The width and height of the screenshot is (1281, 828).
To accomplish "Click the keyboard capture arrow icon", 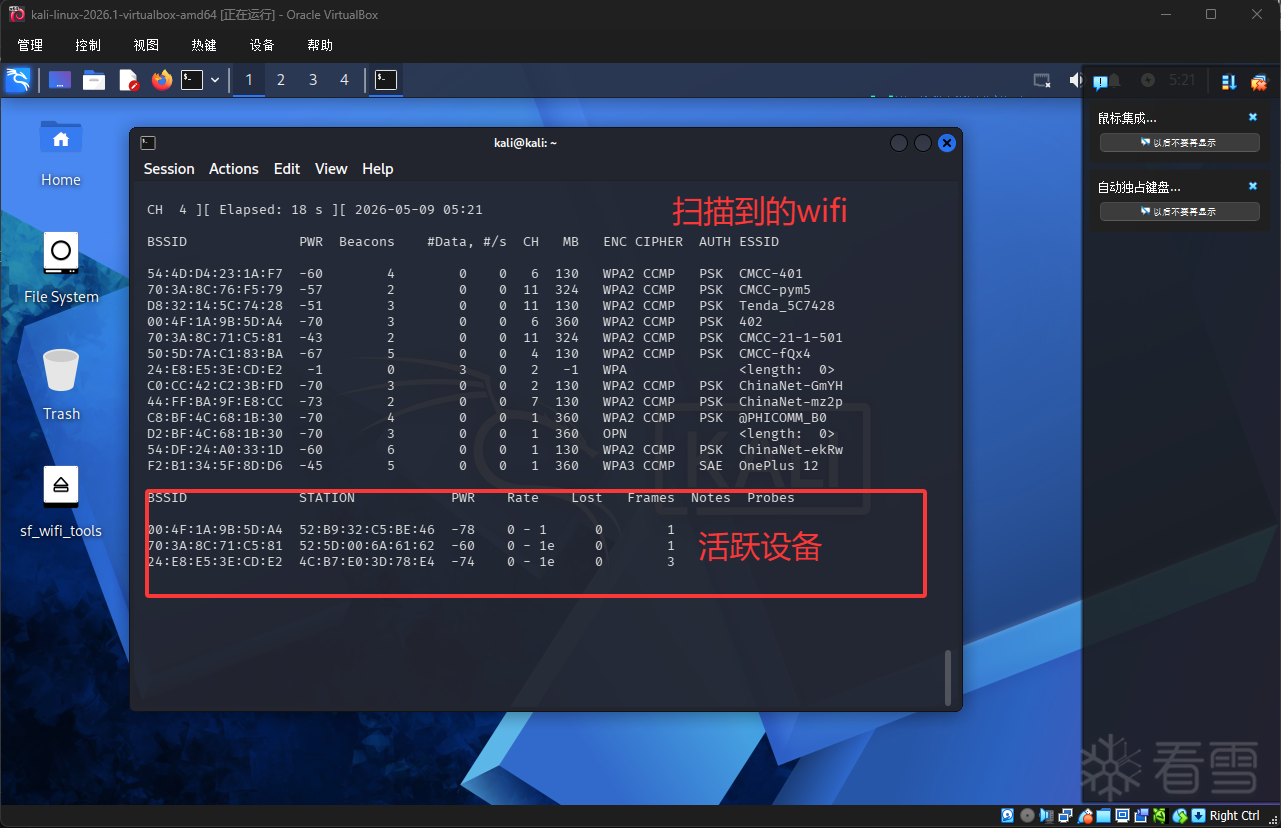I will pyautogui.click(x=1199, y=816).
